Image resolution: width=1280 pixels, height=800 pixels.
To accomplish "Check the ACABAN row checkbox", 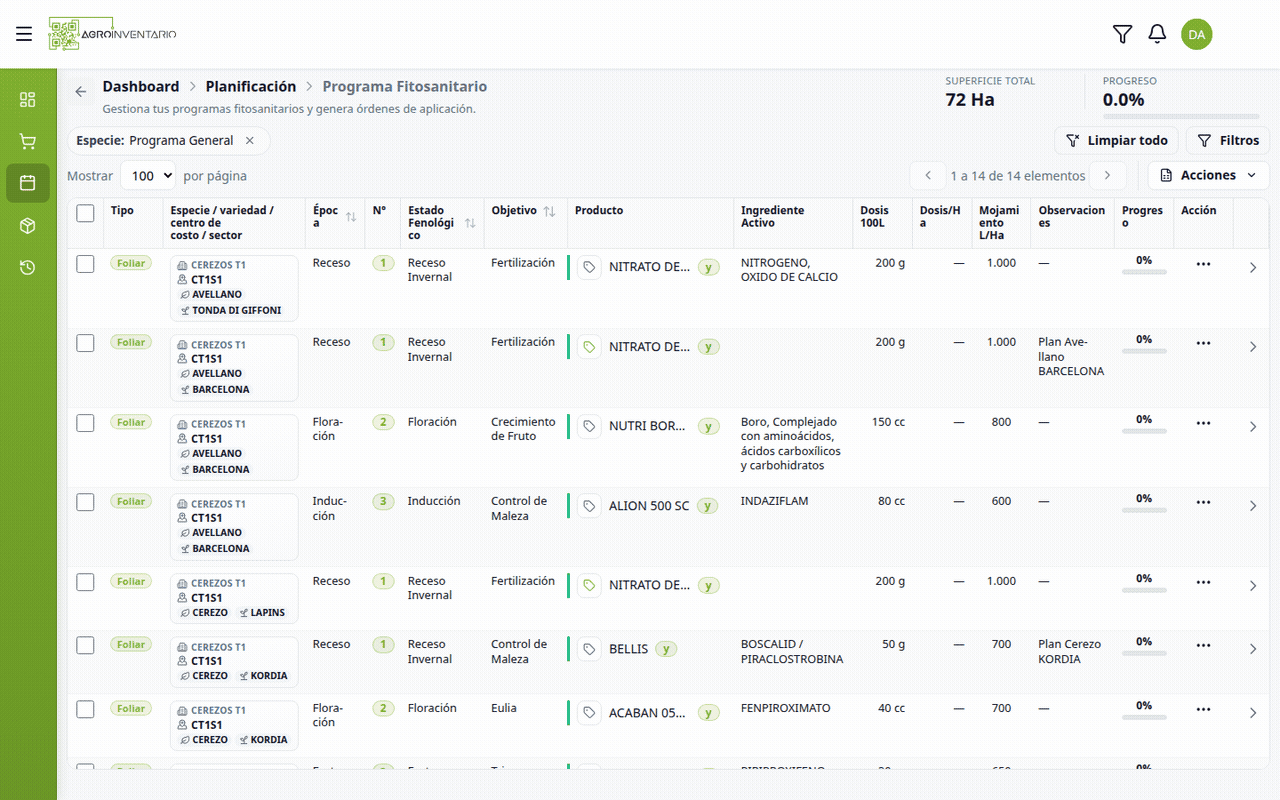I will point(86,709).
